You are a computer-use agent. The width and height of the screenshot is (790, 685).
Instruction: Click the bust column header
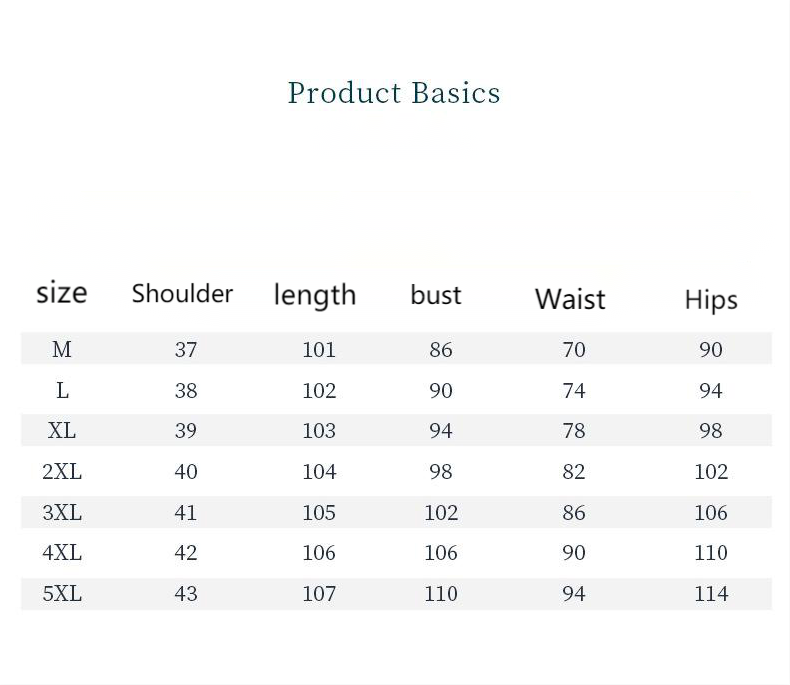coord(436,296)
